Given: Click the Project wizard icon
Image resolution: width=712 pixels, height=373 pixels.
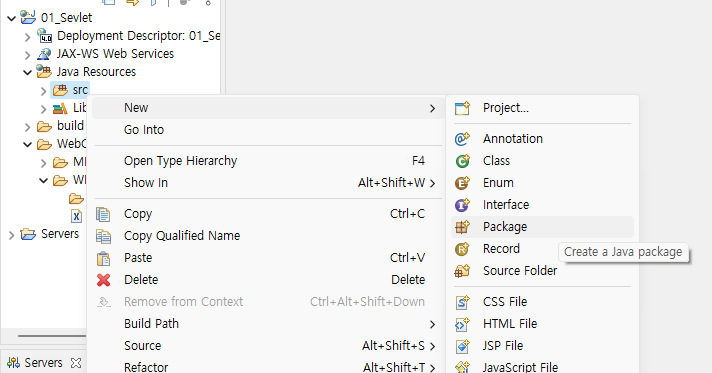Looking at the screenshot, I should click(462, 108).
